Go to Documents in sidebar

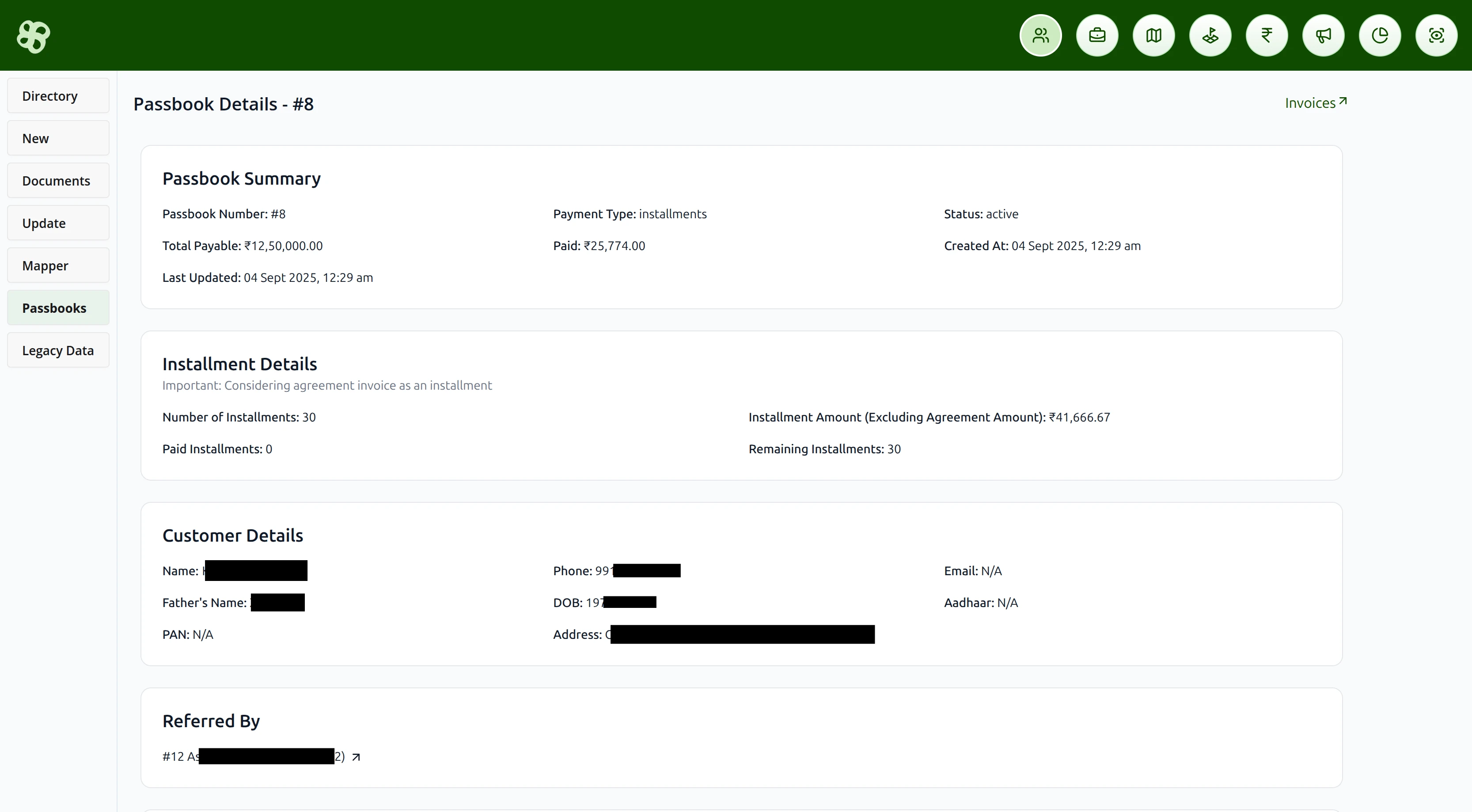(58, 181)
